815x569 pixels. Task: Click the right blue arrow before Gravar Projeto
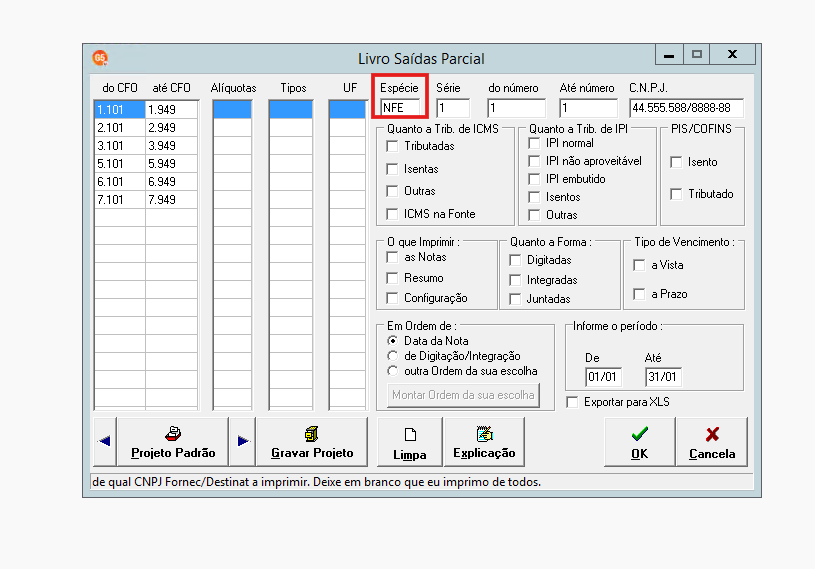pos(243,441)
